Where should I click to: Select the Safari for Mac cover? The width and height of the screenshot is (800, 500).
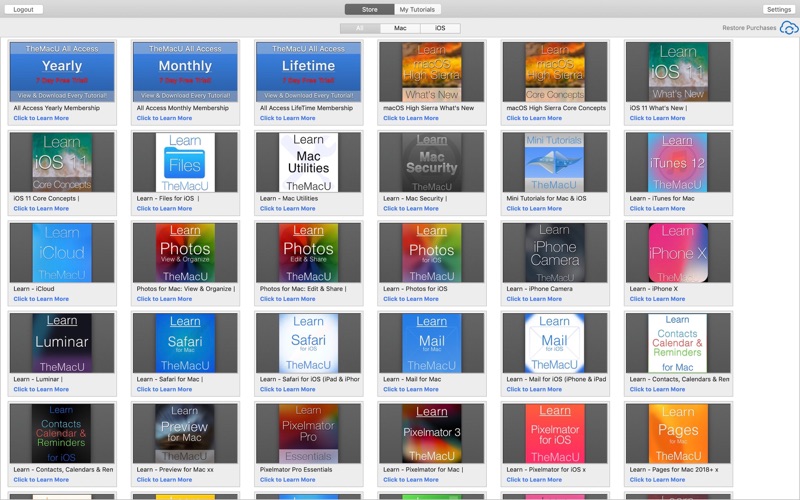point(185,343)
